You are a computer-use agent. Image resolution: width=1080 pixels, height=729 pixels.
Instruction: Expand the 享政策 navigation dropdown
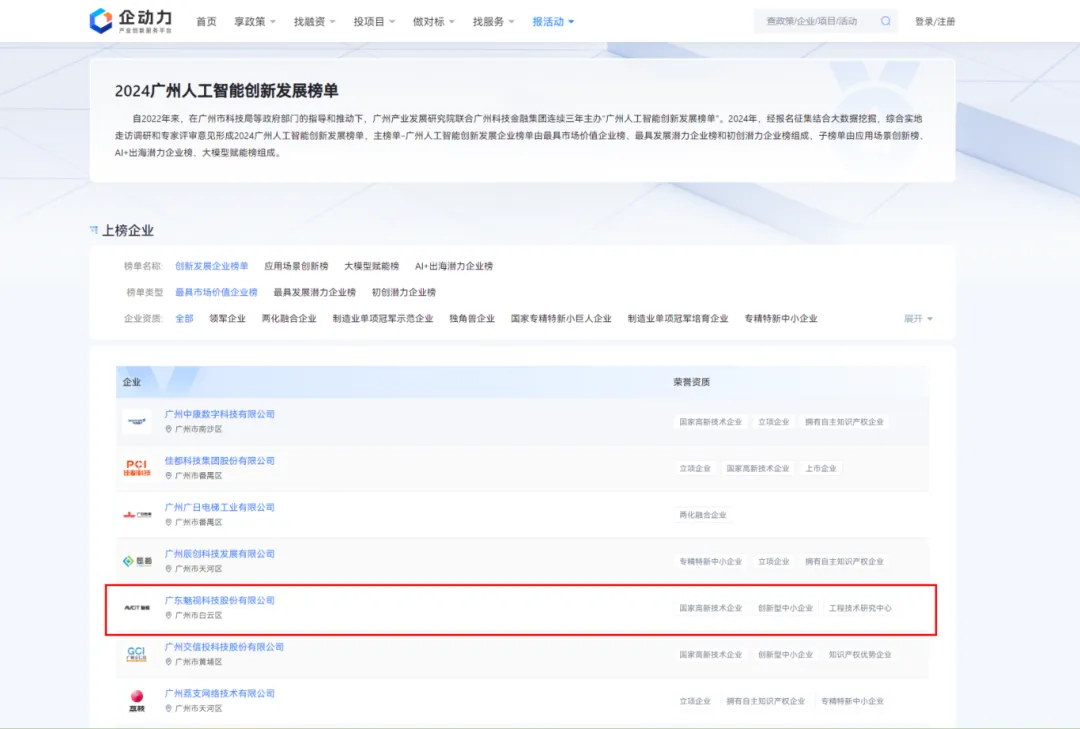pos(255,21)
